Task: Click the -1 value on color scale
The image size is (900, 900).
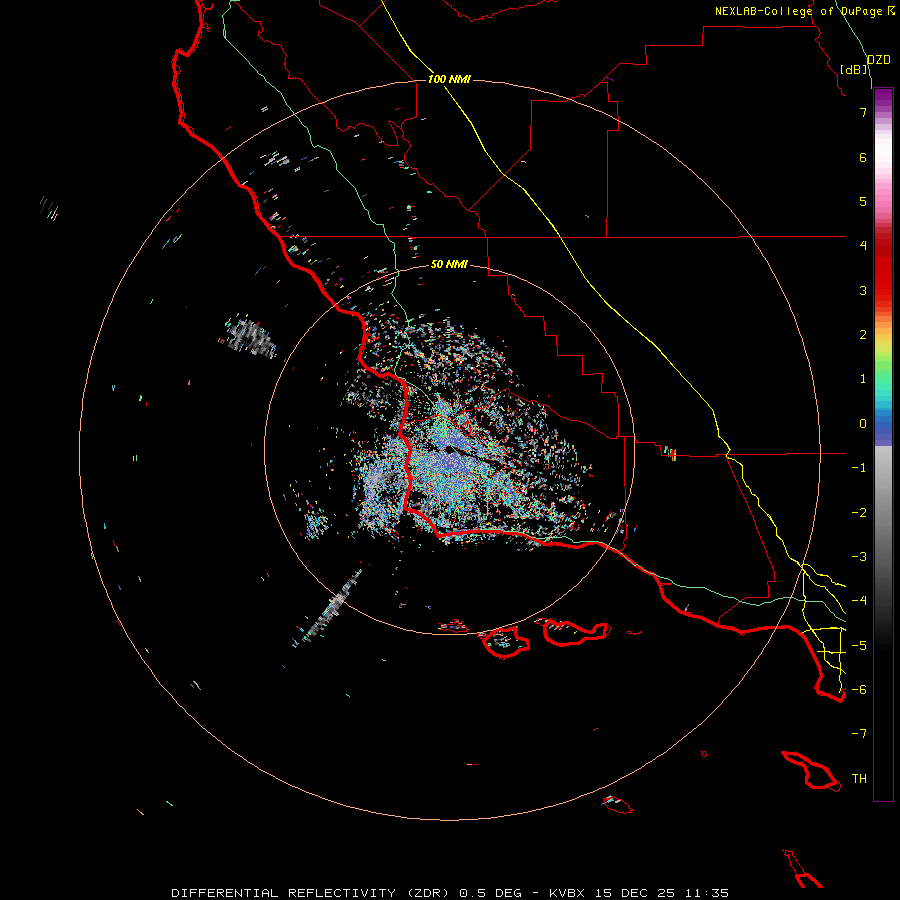Action: coord(859,468)
